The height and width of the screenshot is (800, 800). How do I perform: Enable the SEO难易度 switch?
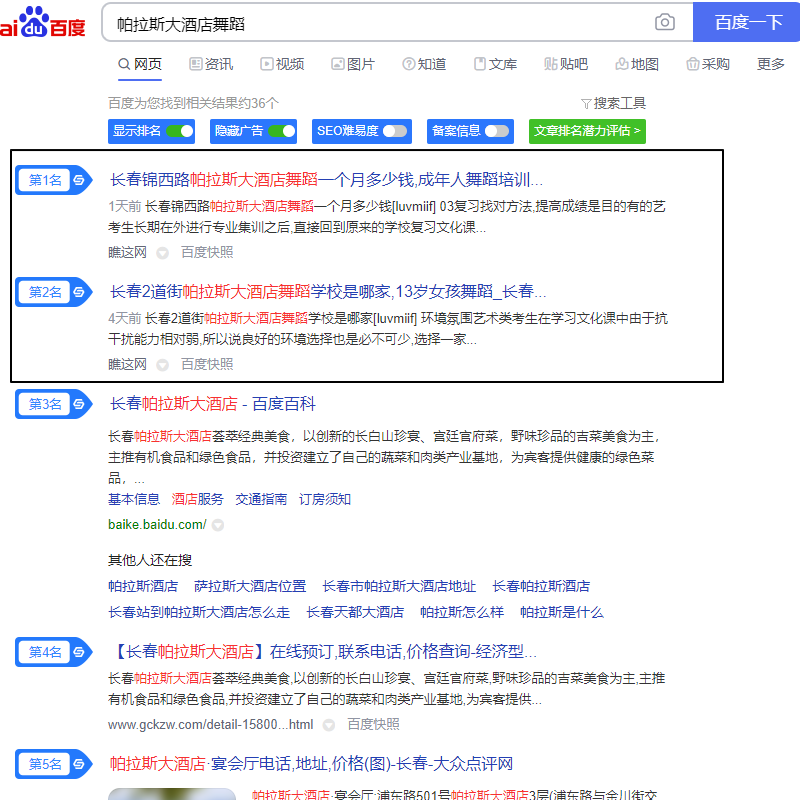pos(395,131)
